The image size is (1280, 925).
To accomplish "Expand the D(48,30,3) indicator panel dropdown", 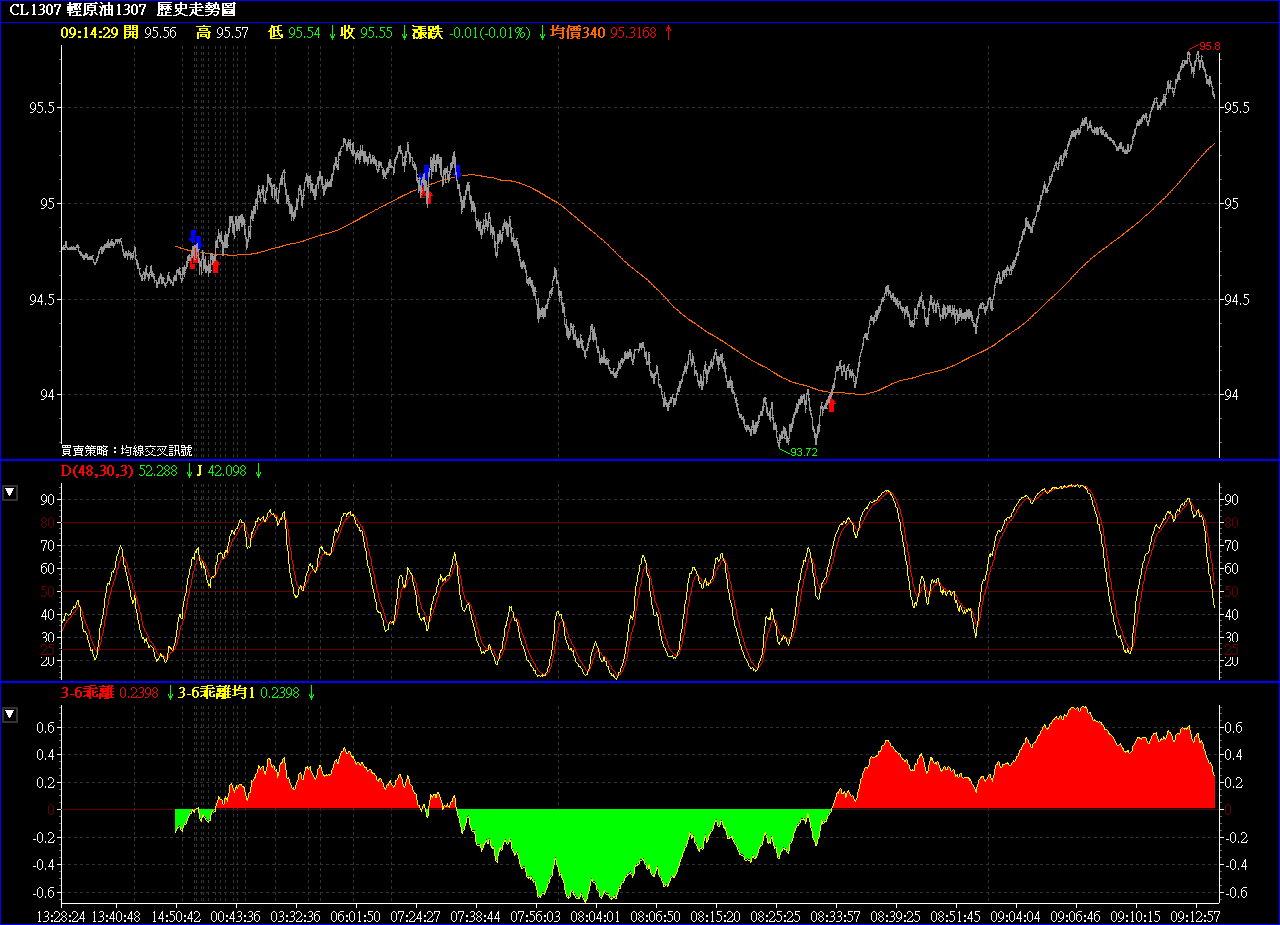I will click(10, 493).
